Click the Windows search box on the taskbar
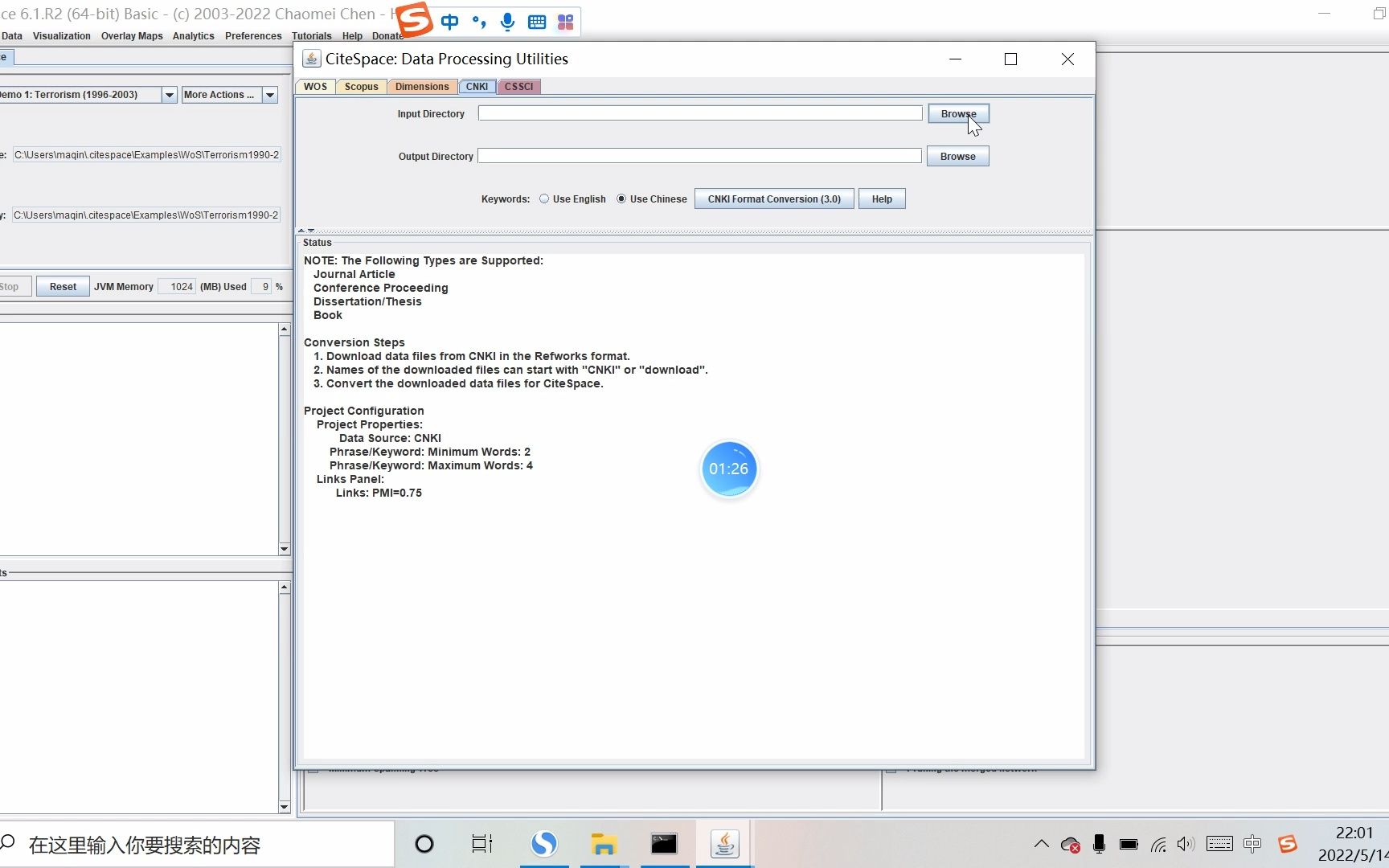Screen dimensions: 1389x868 197,844
